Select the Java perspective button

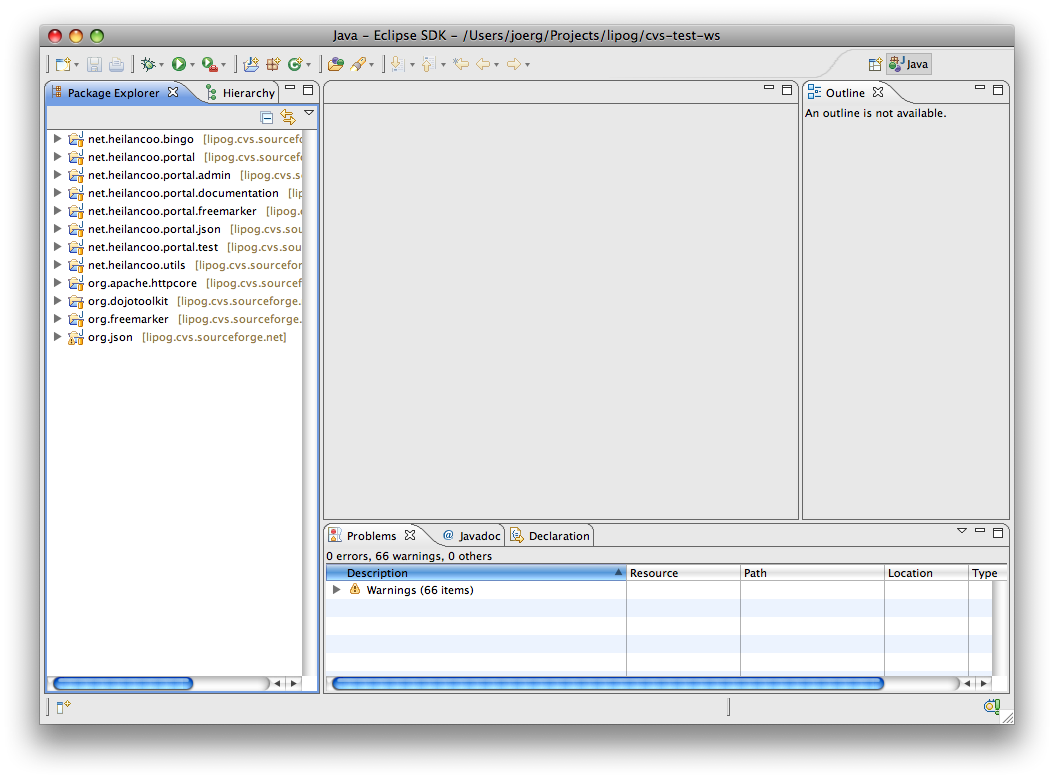pos(909,64)
